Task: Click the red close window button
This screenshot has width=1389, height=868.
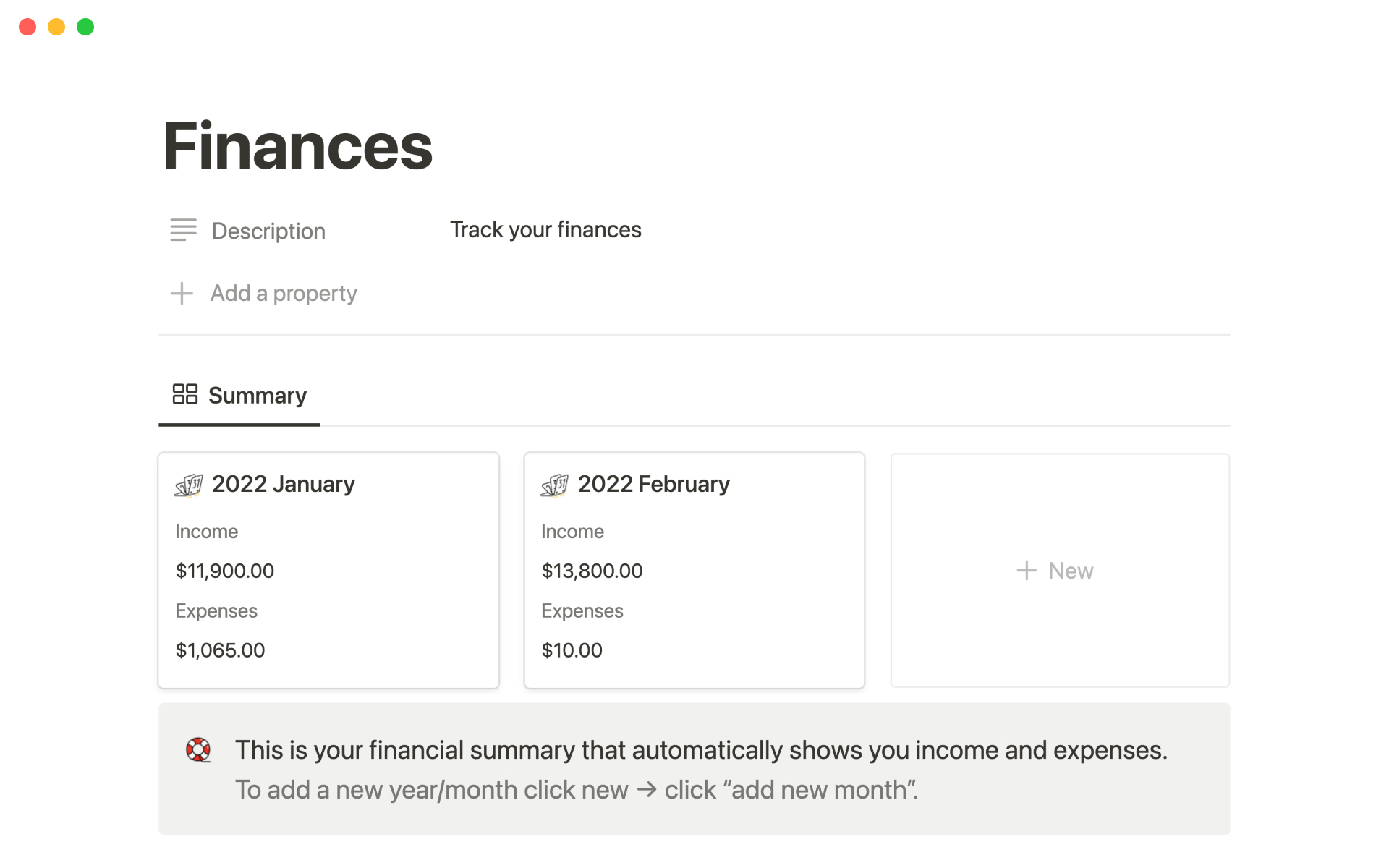Action: (27, 27)
